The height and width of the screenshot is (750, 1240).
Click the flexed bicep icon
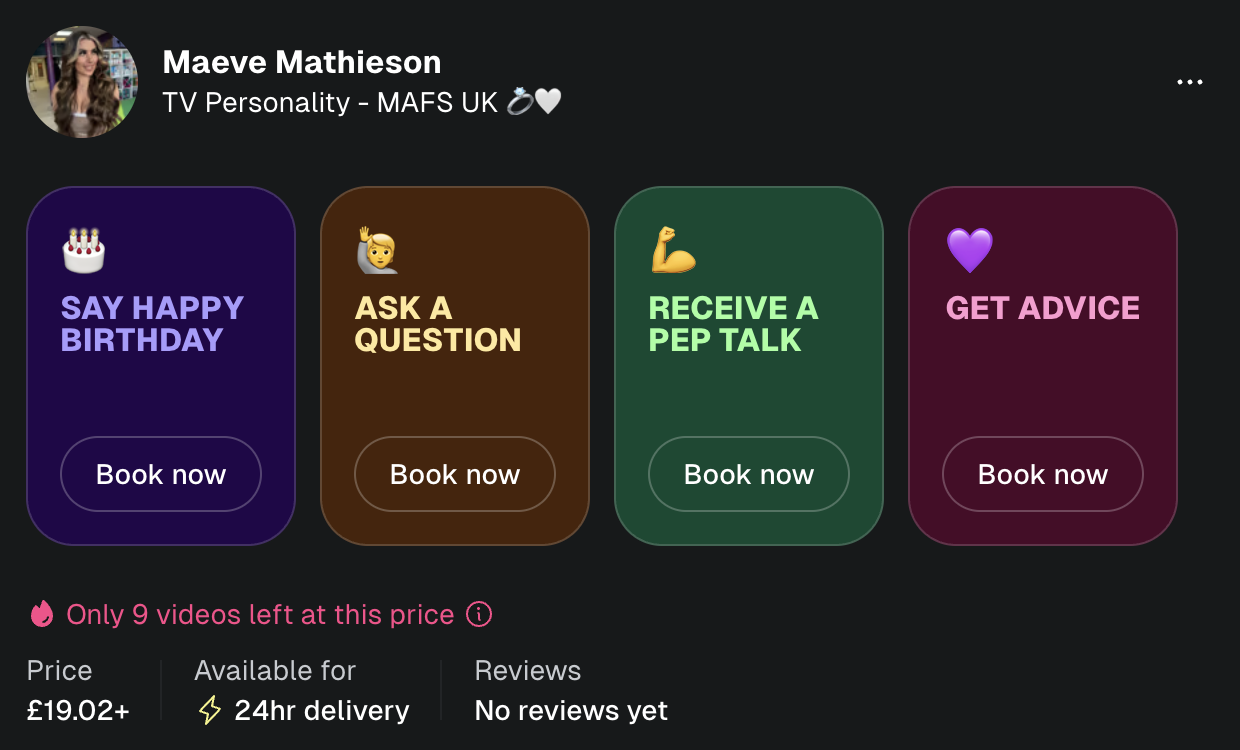point(673,250)
